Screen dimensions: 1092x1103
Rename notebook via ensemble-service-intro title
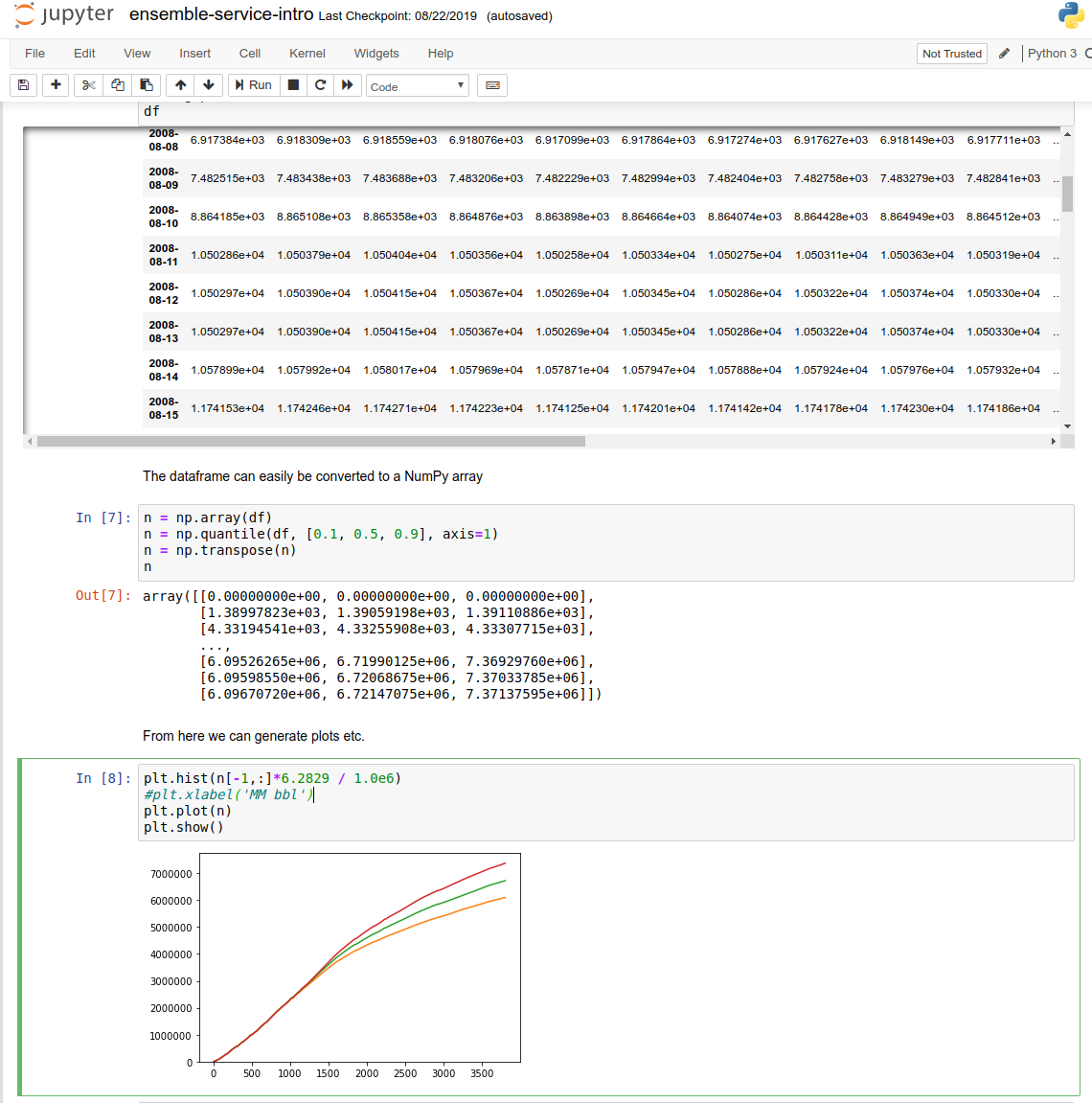pyautogui.click(x=221, y=15)
